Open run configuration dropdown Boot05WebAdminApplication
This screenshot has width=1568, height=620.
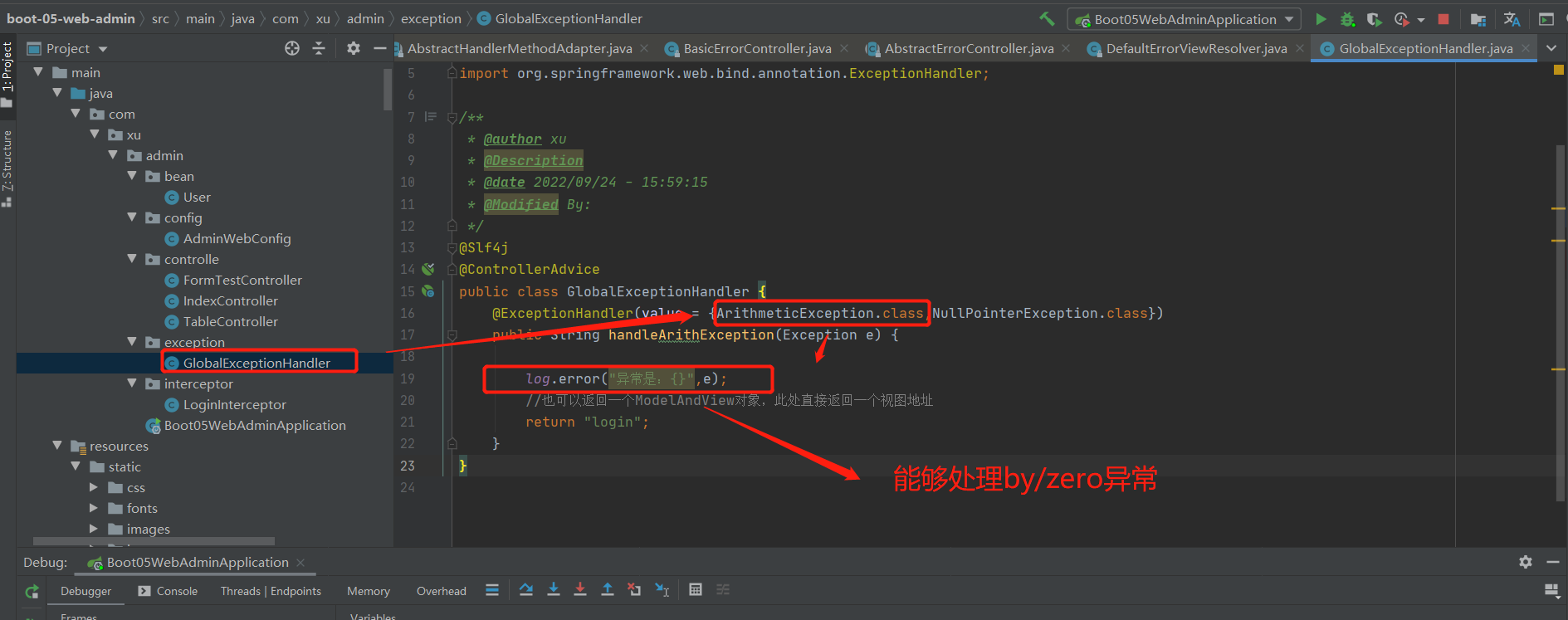point(1185,19)
